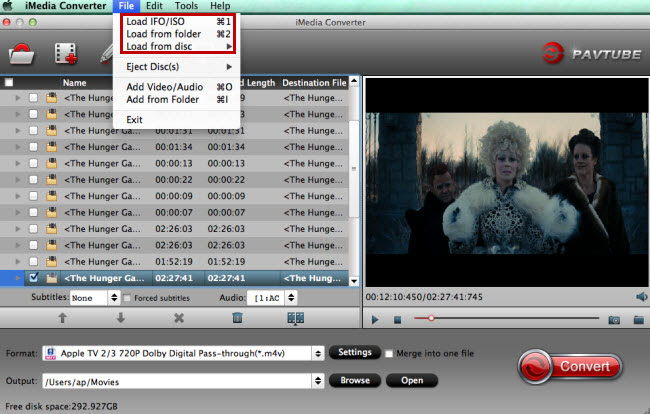
Task: Open the Tools menu
Action: (x=186, y=6)
